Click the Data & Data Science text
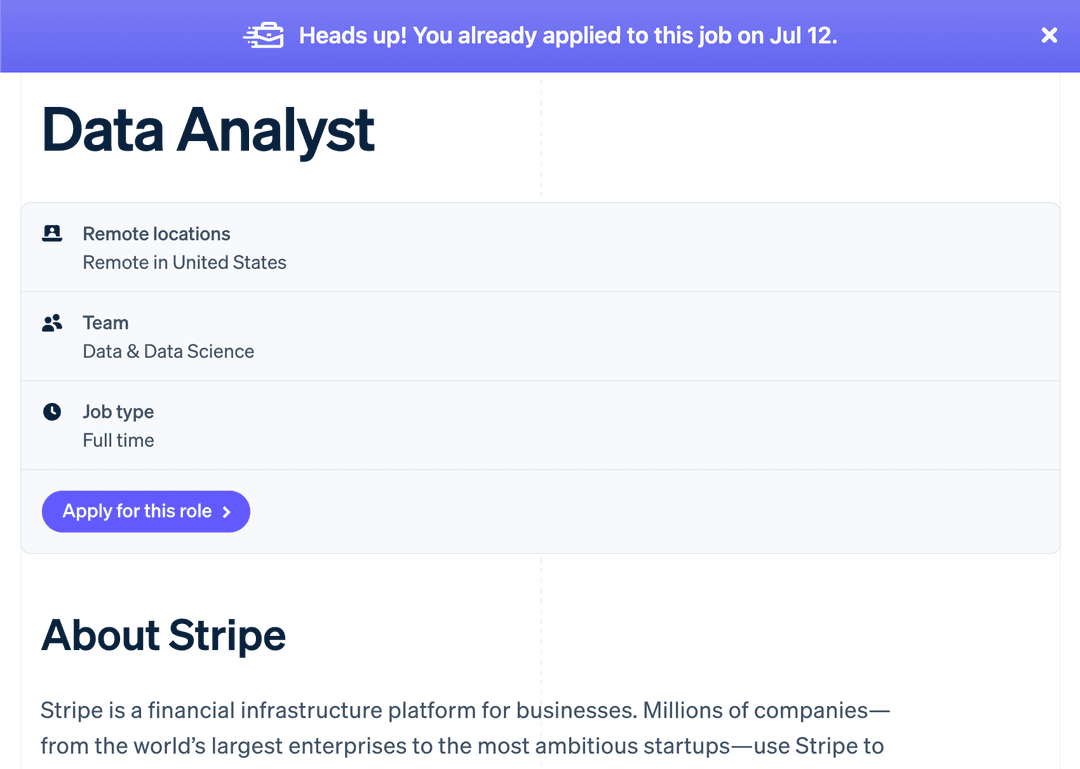 point(168,351)
